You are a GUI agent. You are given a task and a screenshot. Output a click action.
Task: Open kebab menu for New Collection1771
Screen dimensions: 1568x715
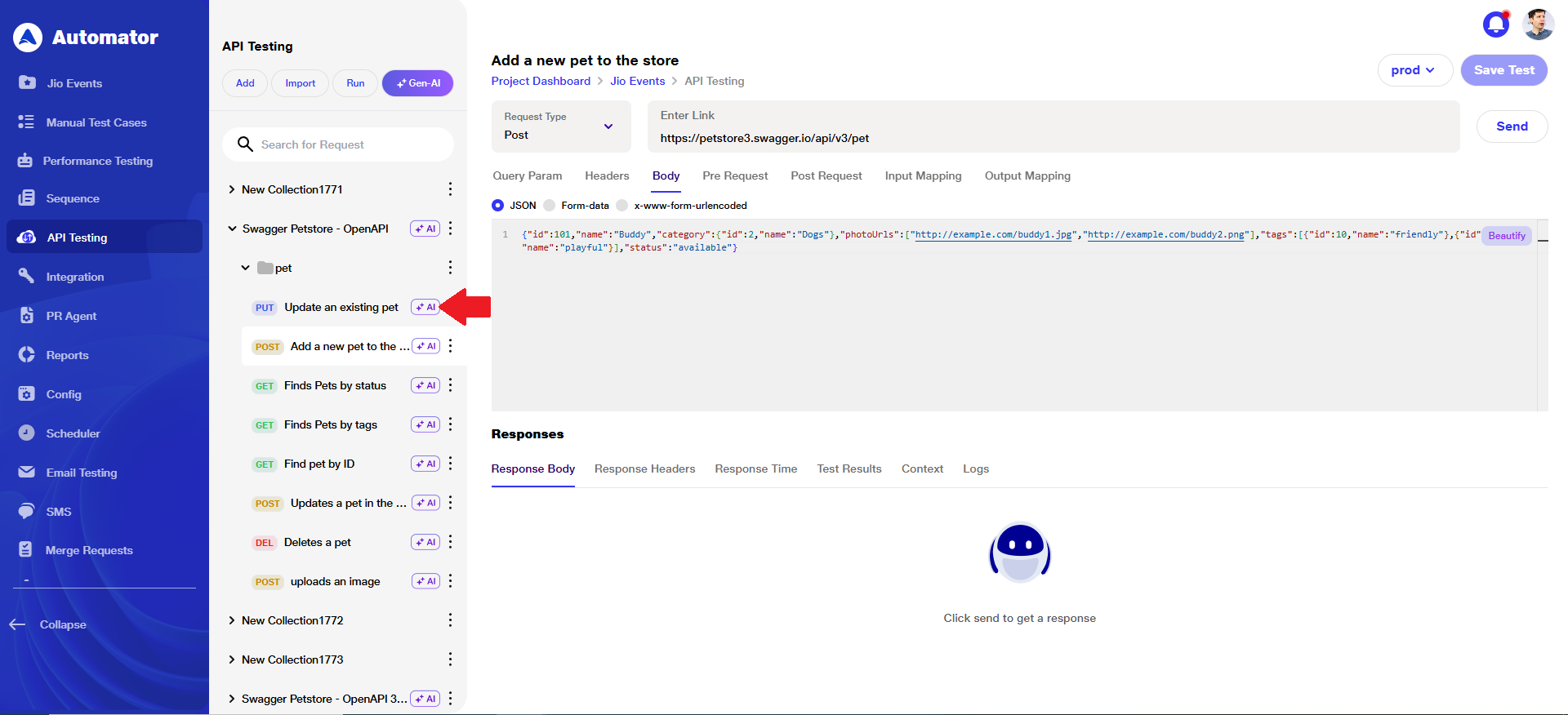point(450,189)
